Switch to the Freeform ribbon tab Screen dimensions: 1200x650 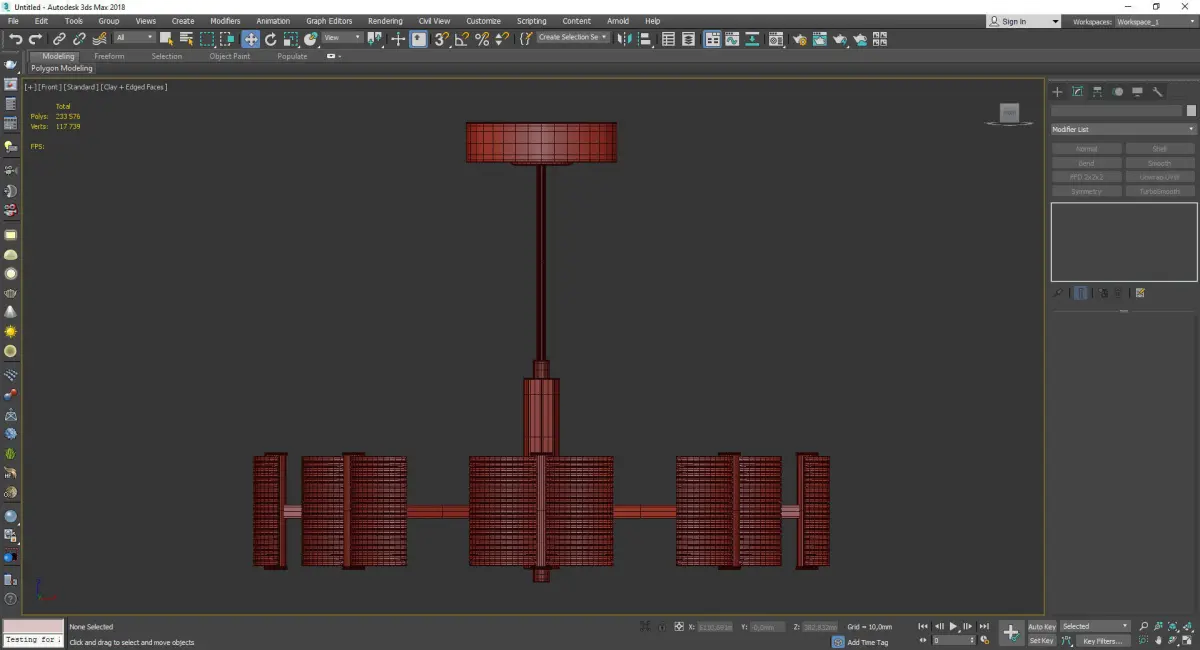109,56
